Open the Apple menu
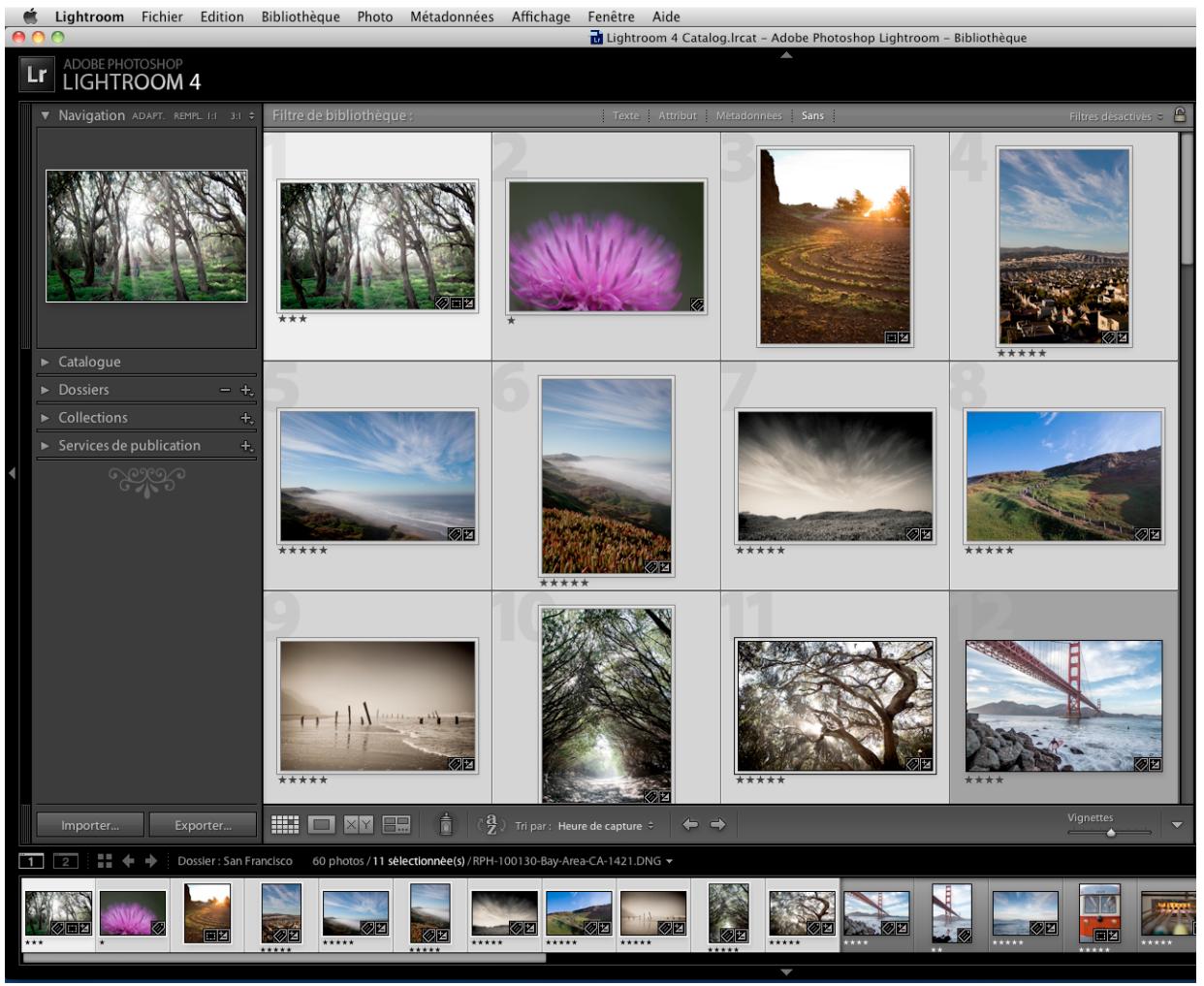 coord(30,16)
